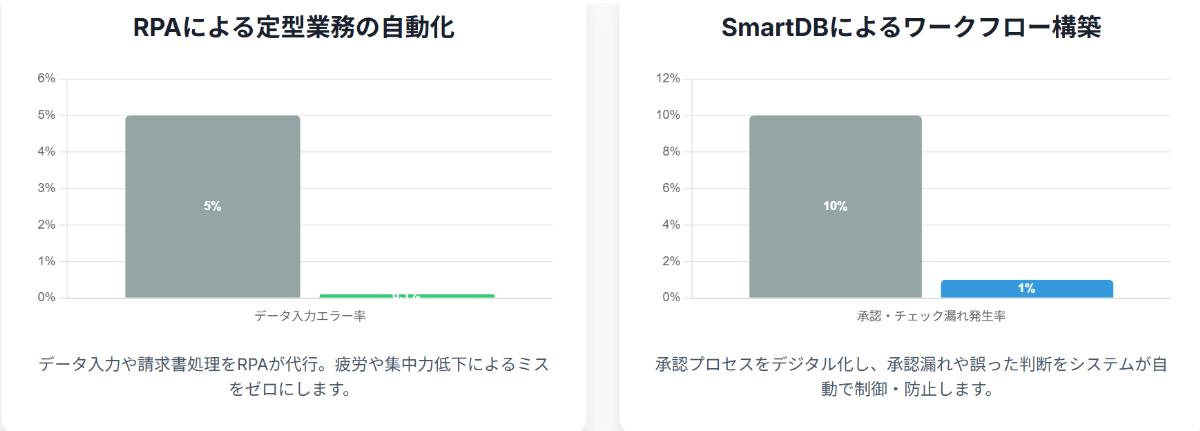Click the heading RPAによる定型業務の自動化
Screen dimensions: 1200x431
pos(293,28)
